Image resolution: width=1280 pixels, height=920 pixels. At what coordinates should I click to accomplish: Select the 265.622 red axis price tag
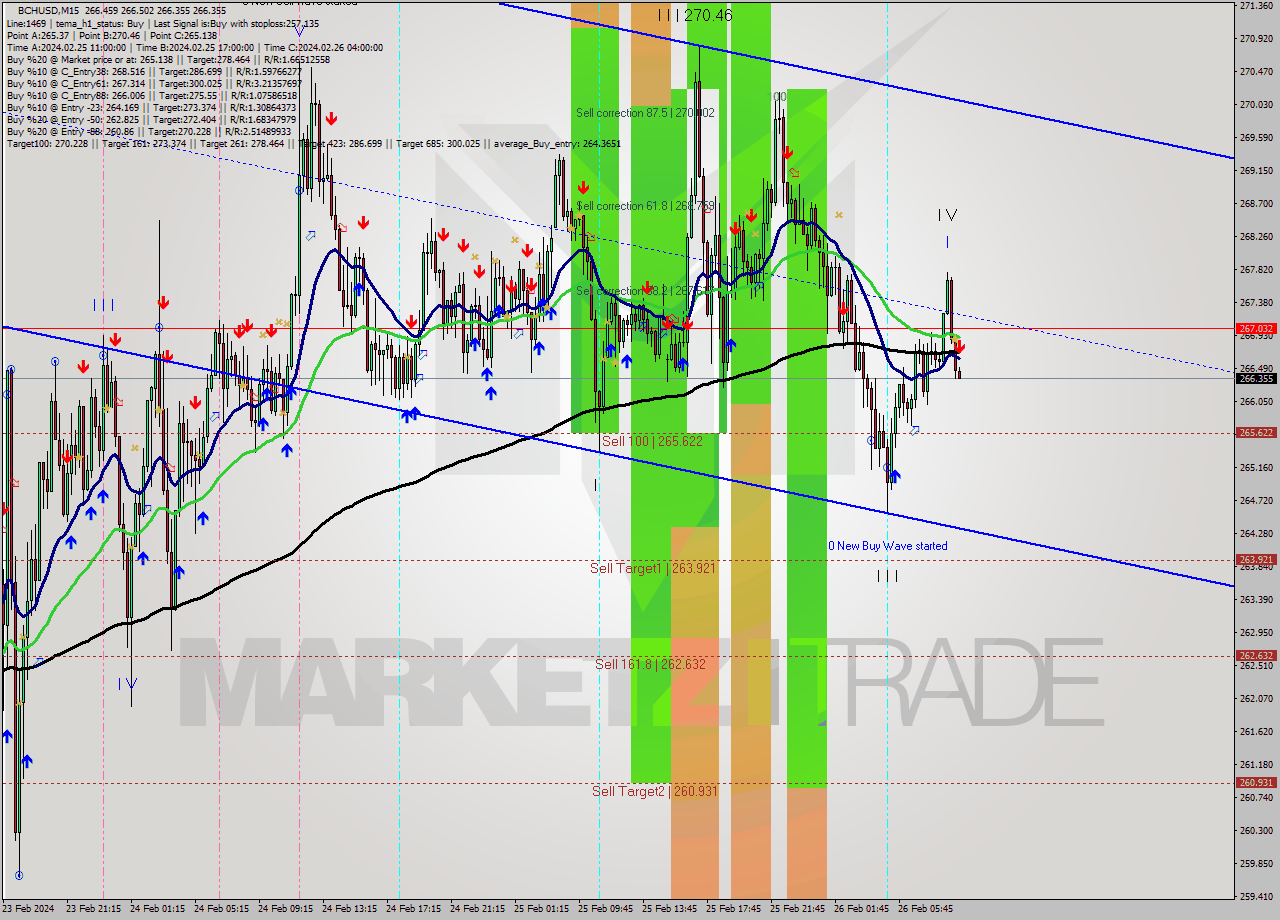tap(1256, 433)
